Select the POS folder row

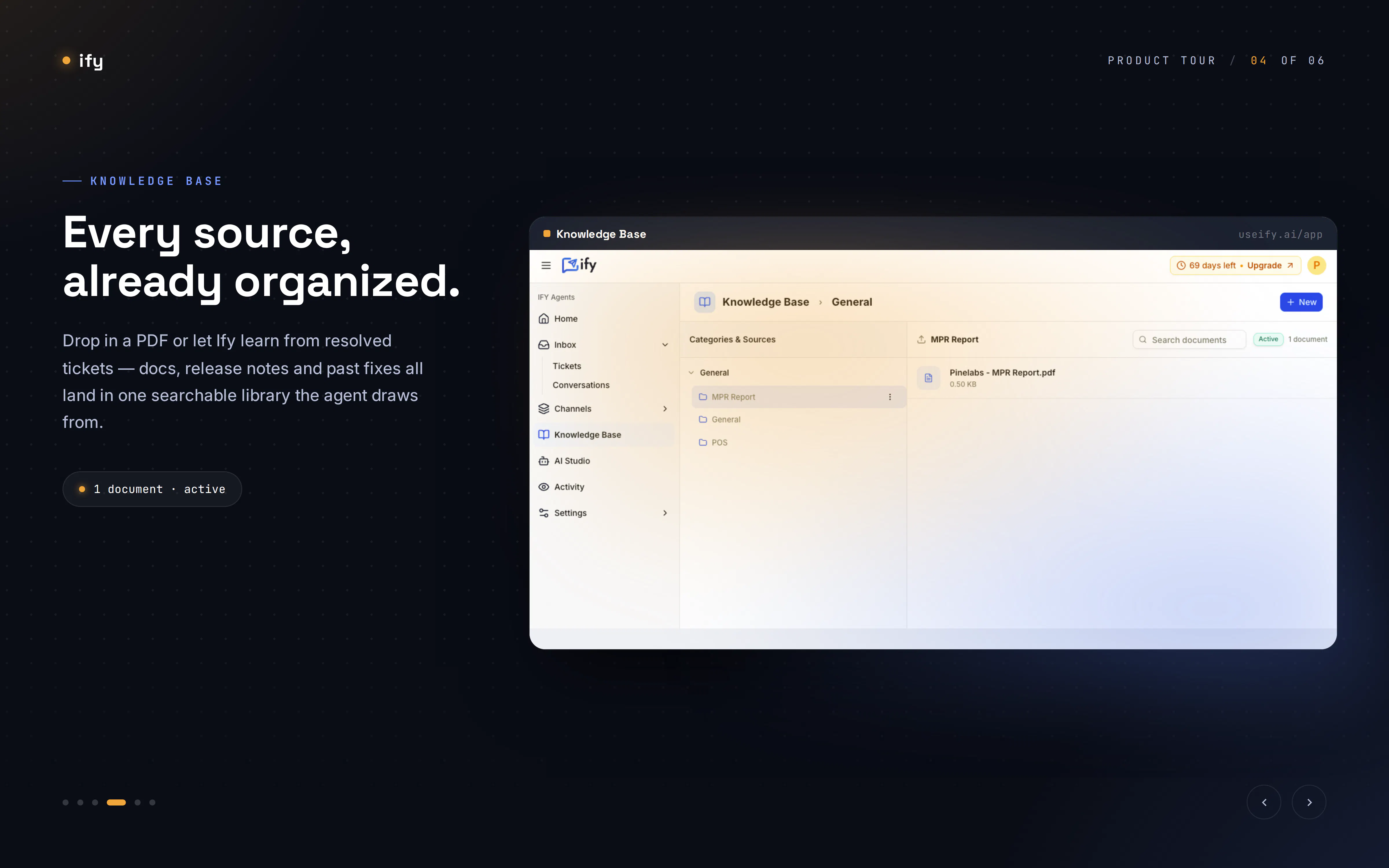tap(799, 442)
